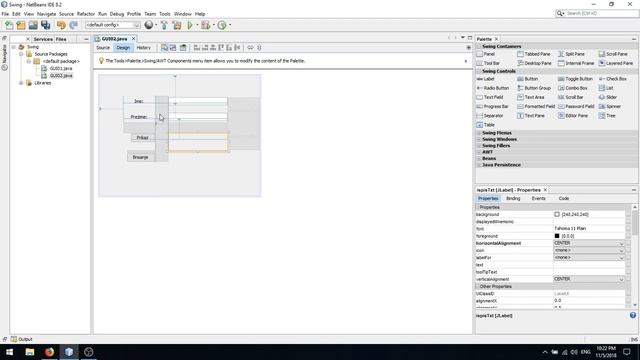Click the globe browser icon in toolbar

tap(149, 25)
